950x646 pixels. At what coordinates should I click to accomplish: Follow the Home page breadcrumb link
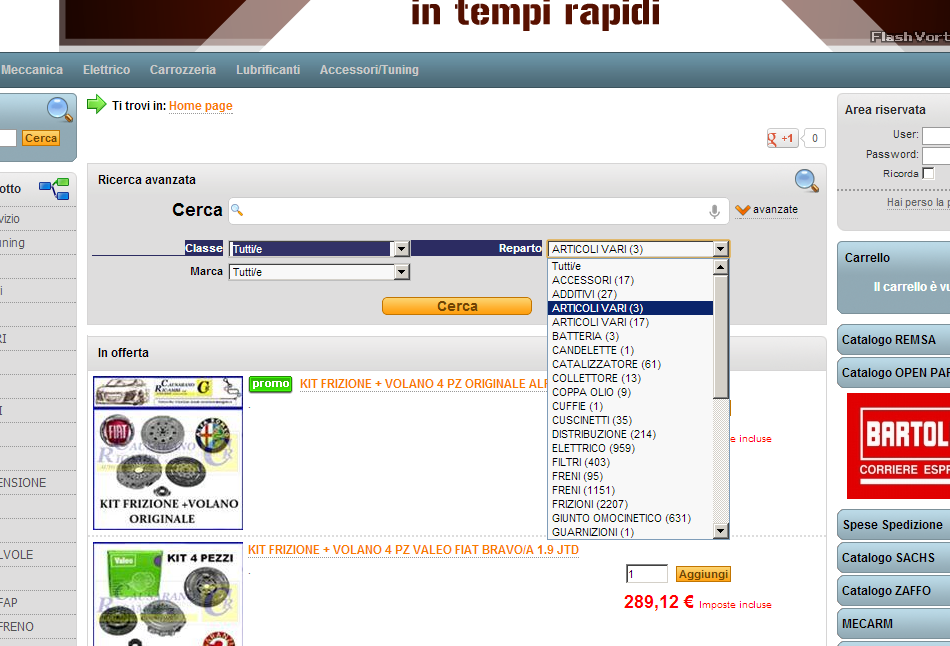pyautogui.click(x=201, y=105)
